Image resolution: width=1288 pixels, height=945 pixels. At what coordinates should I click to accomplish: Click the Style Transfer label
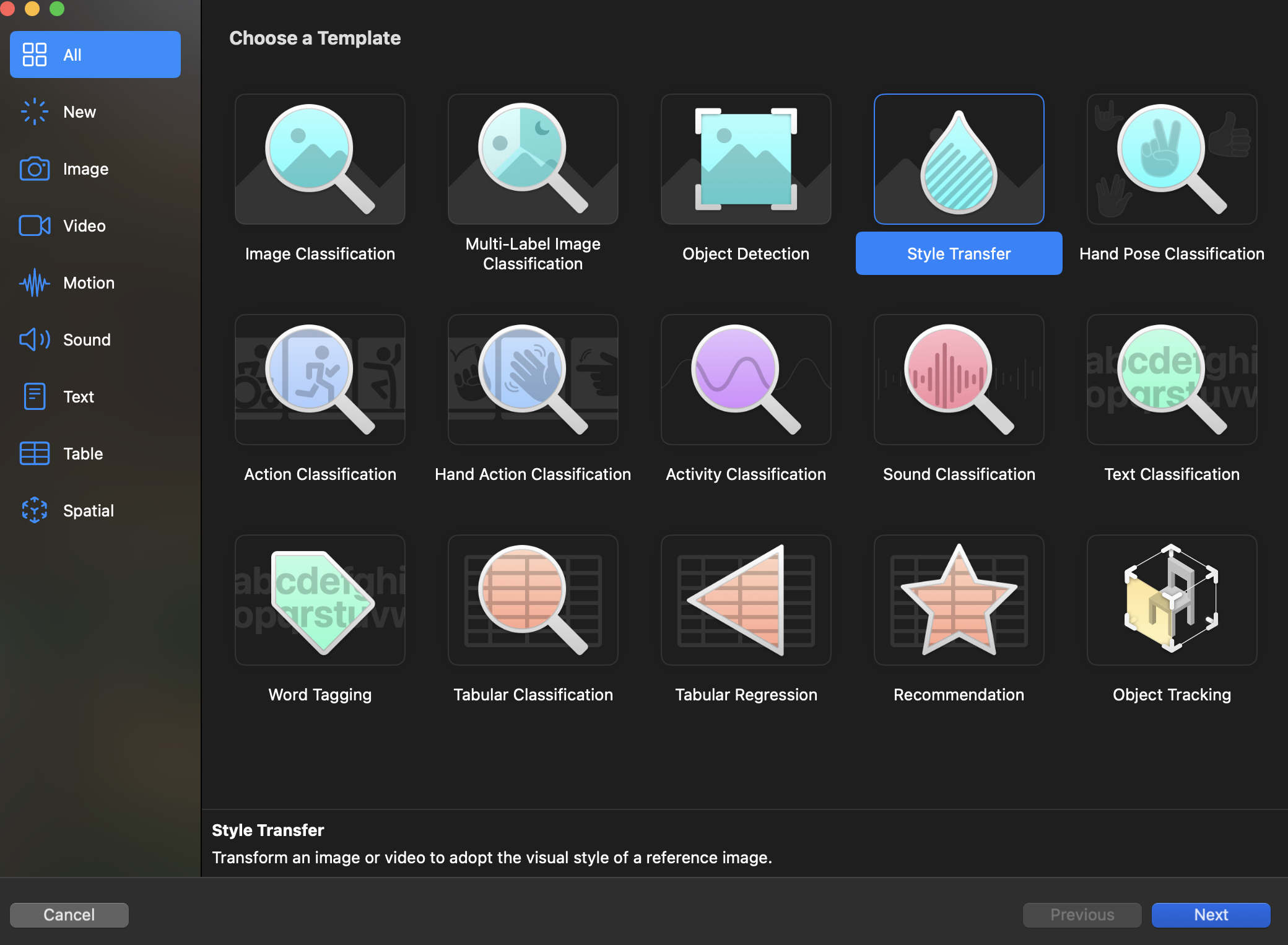click(x=959, y=254)
